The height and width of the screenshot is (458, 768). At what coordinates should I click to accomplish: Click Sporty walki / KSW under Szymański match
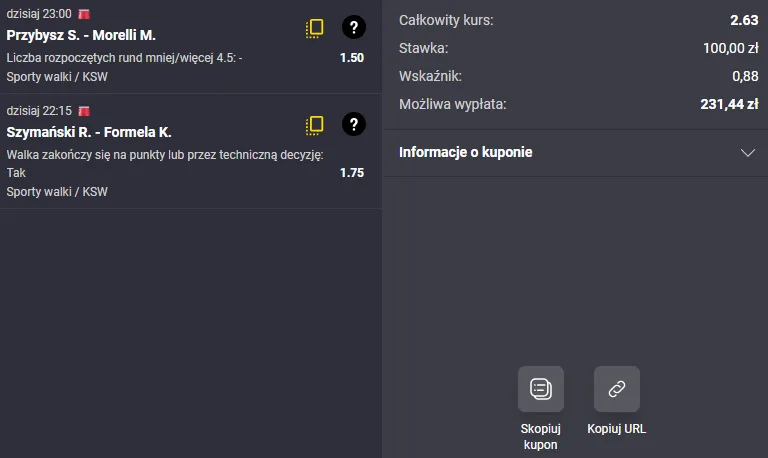point(57,192)
